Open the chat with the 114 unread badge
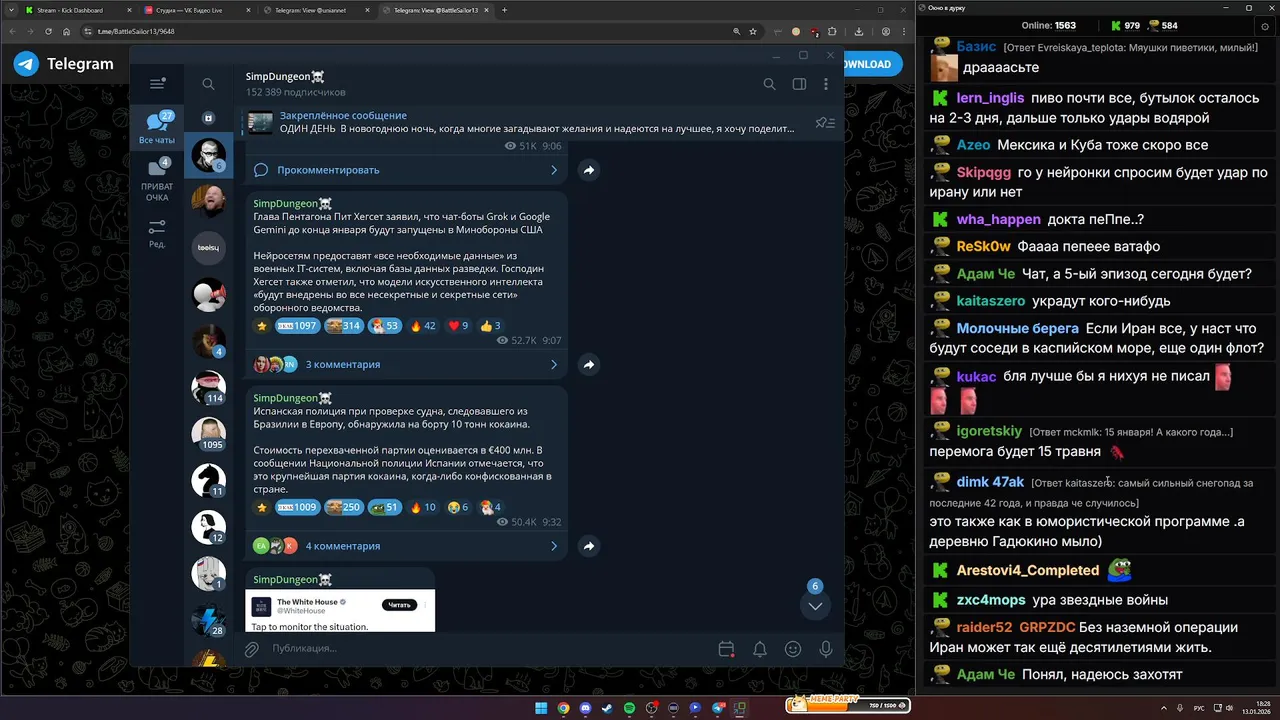This screenshot has height=720, width=1280. coord(209,387)
